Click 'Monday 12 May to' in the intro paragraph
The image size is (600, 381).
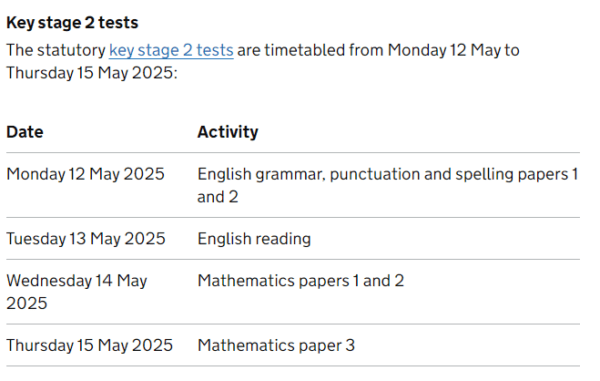(453, 50)
